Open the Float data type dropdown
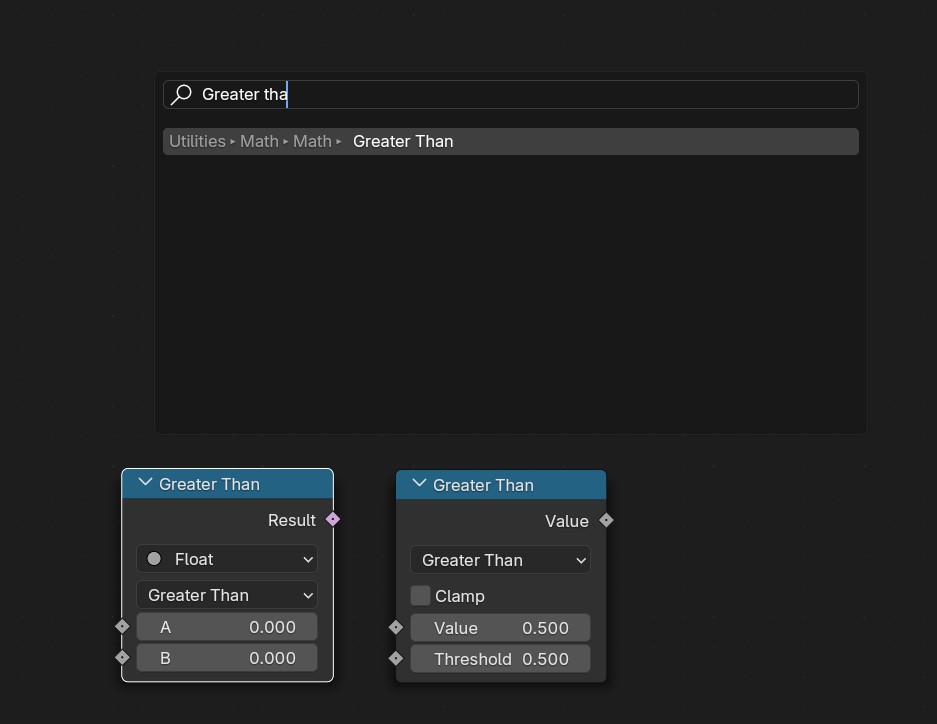The width and height of the screenshot is (937, 724). pyautogui.click(x=227, y=559)
